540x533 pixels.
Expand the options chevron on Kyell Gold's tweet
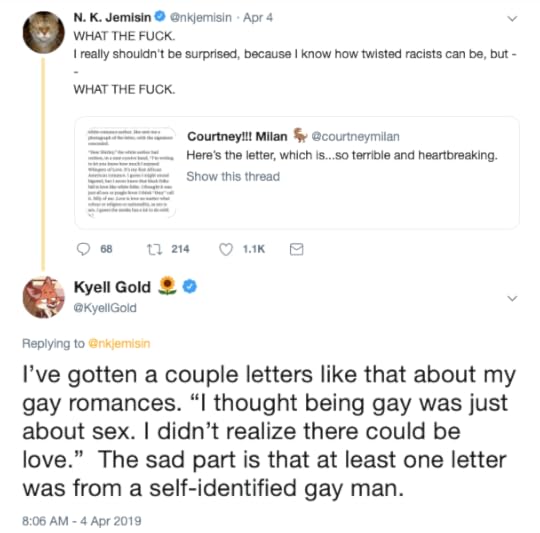[512, 298]
